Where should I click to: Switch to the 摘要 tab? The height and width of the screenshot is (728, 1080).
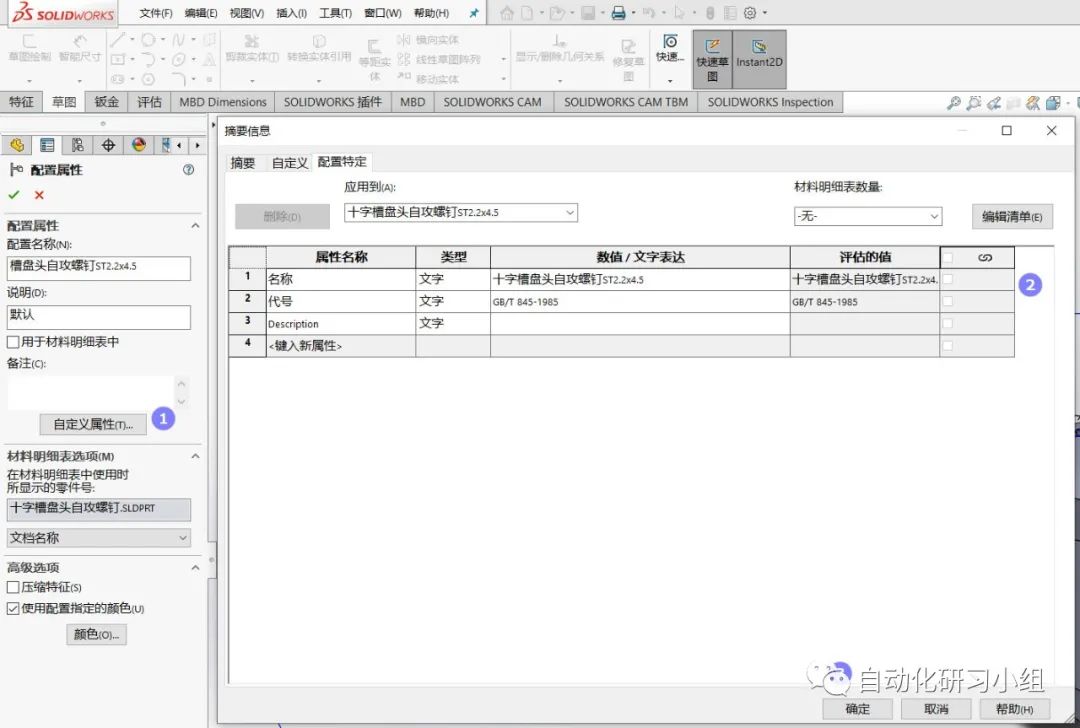click(x=243, y=163)
